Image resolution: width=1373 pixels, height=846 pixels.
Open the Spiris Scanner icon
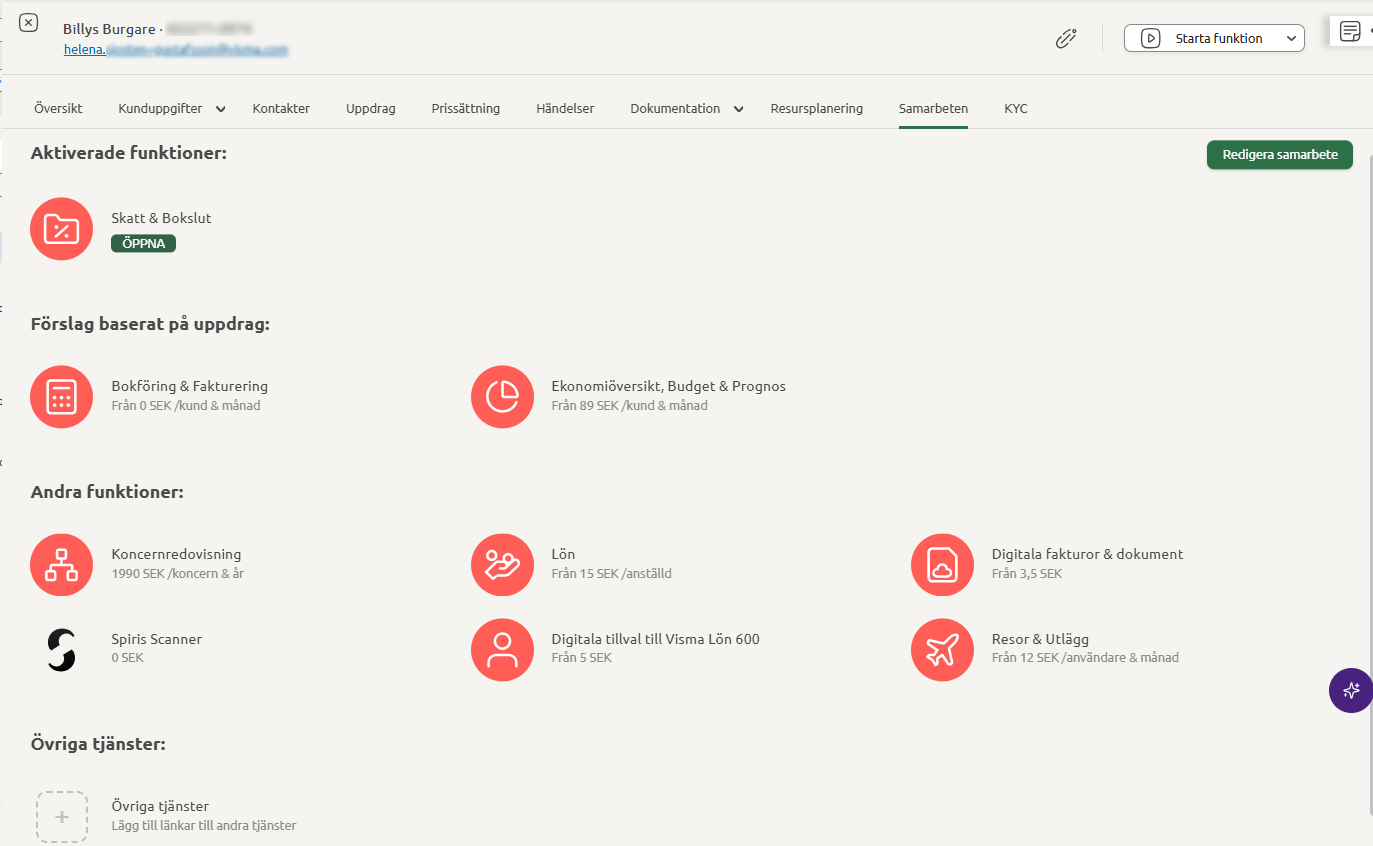62,649
